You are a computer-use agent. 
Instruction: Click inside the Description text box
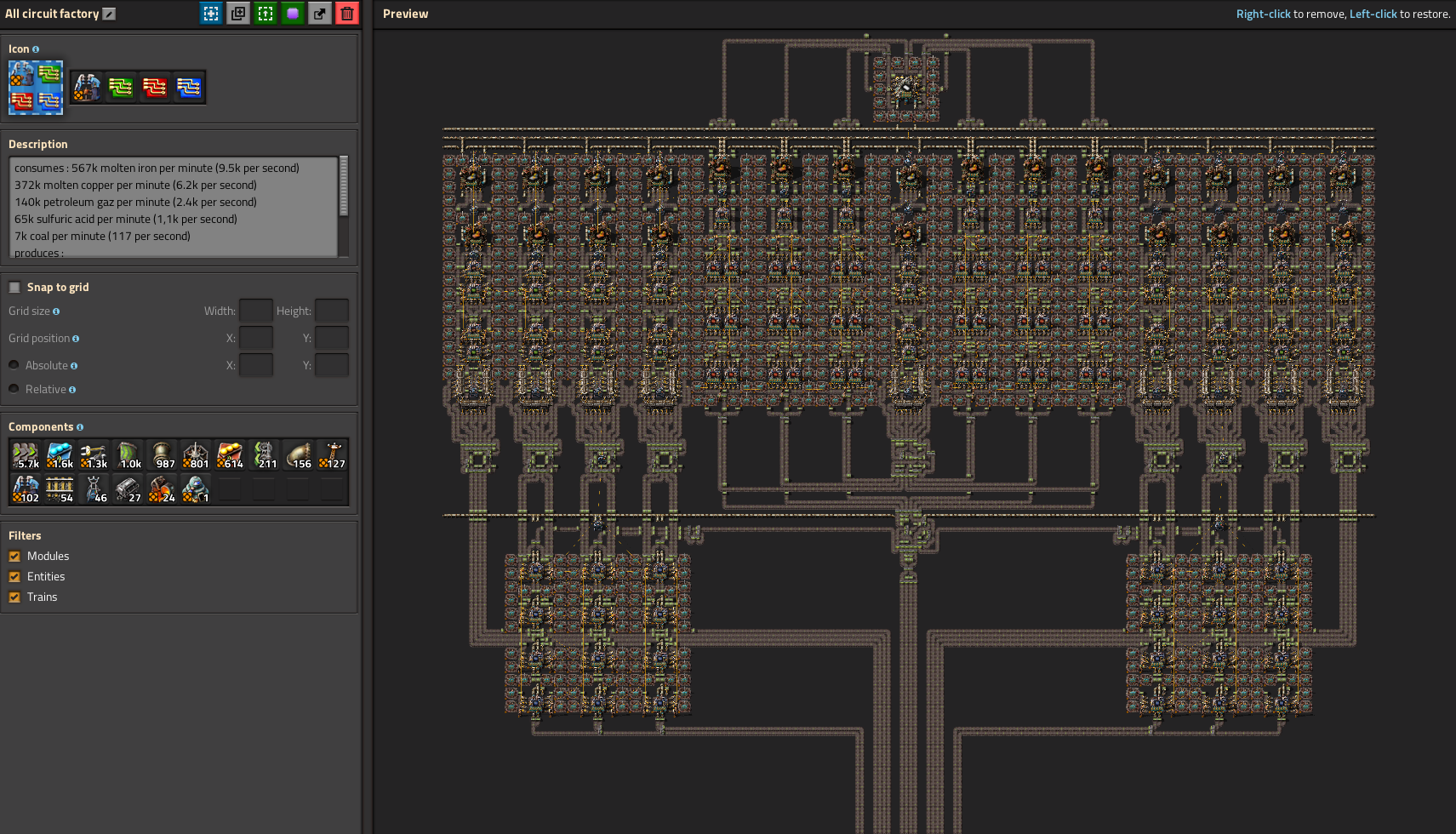(170, 204)
